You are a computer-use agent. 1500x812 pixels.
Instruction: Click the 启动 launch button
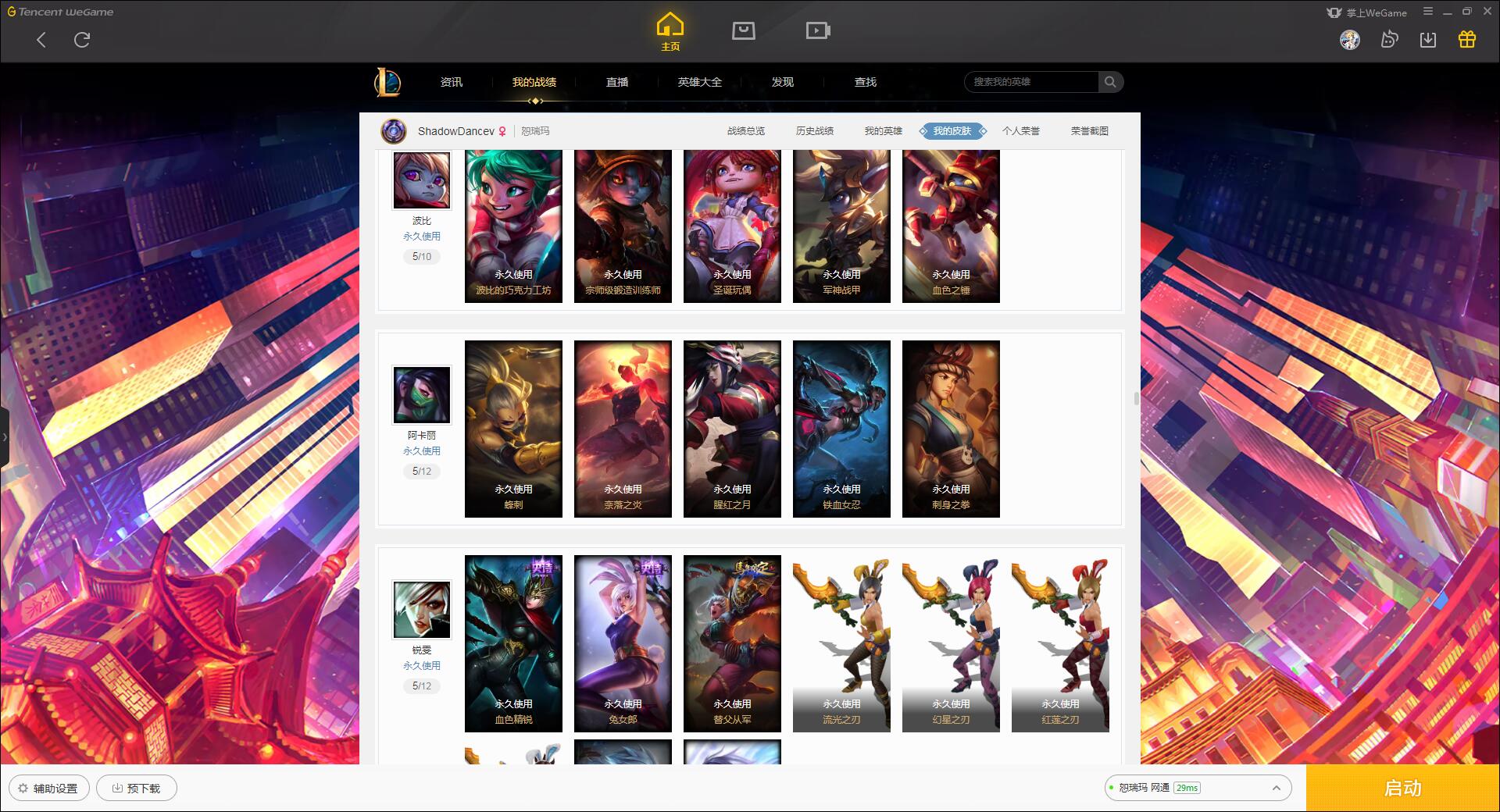1402,788
